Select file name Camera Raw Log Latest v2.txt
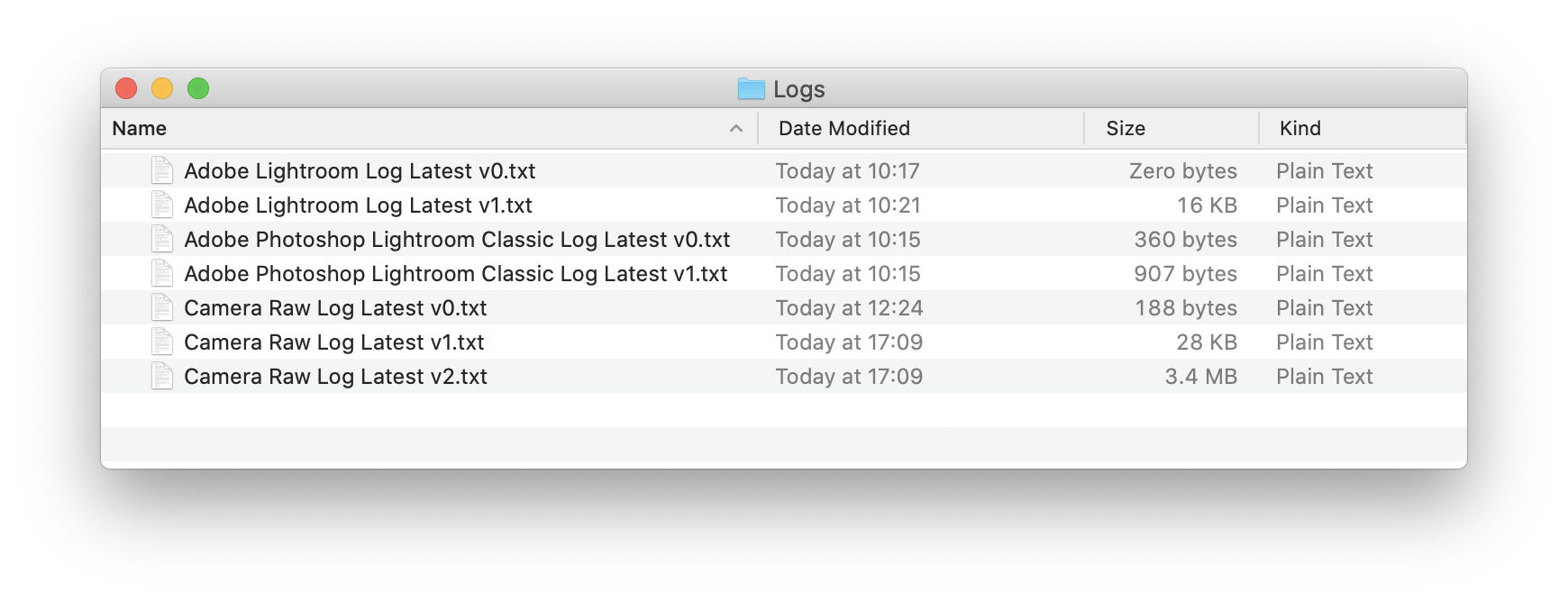The height and width of the screenshot is (602, 1568). 335,377
